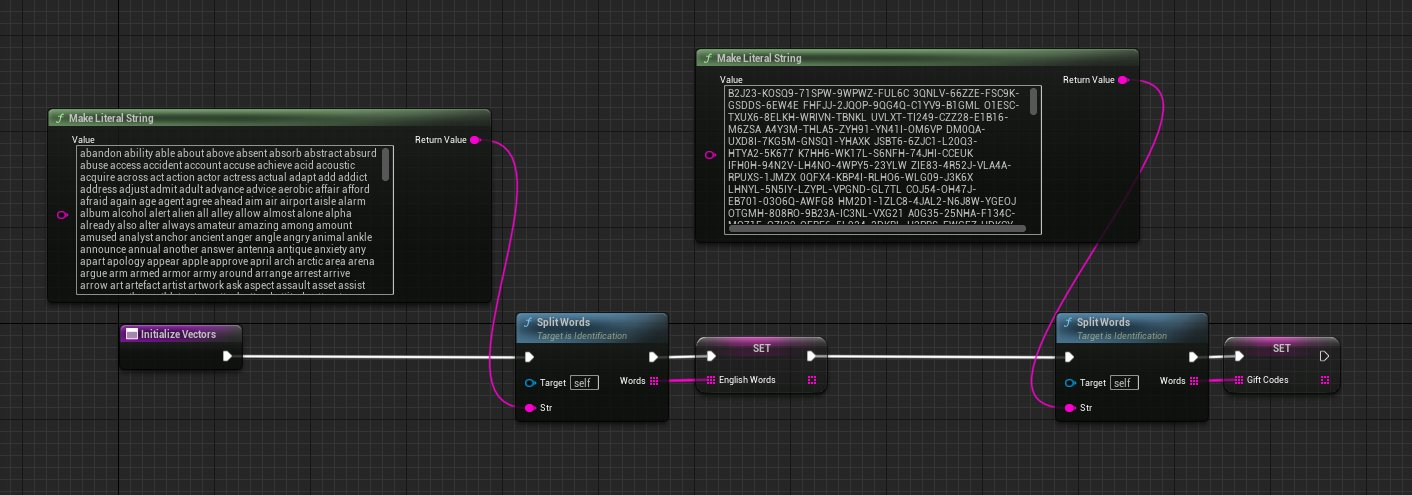Screen dimensions: 1412x495
Task: Click exec output pin of second Split Words node
Action: (x=1194, y=356)
